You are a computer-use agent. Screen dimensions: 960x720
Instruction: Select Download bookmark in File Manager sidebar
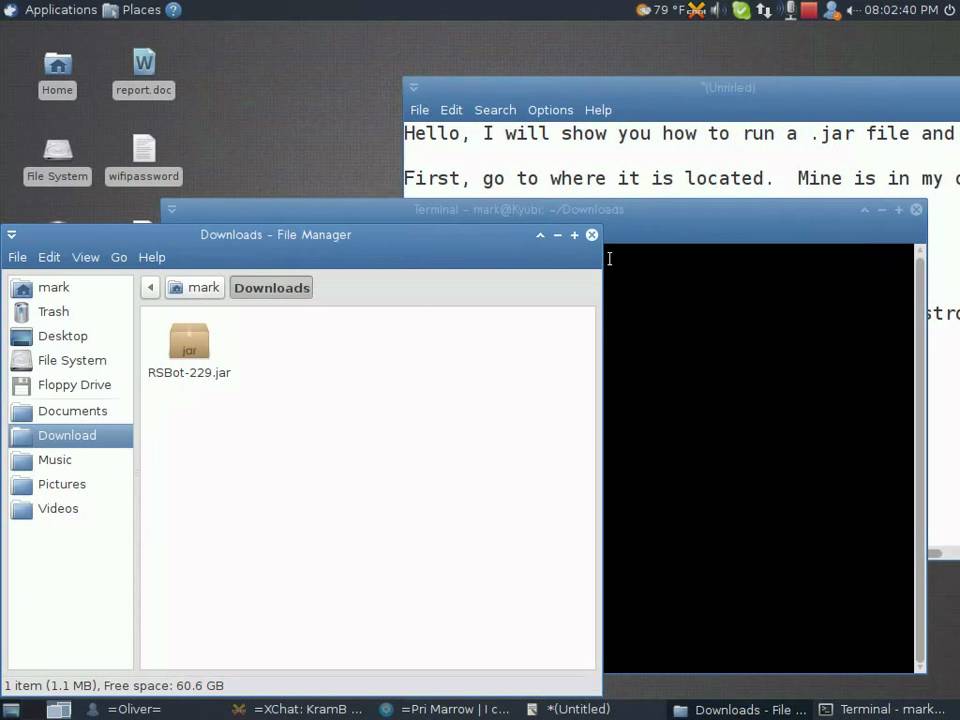70,435
